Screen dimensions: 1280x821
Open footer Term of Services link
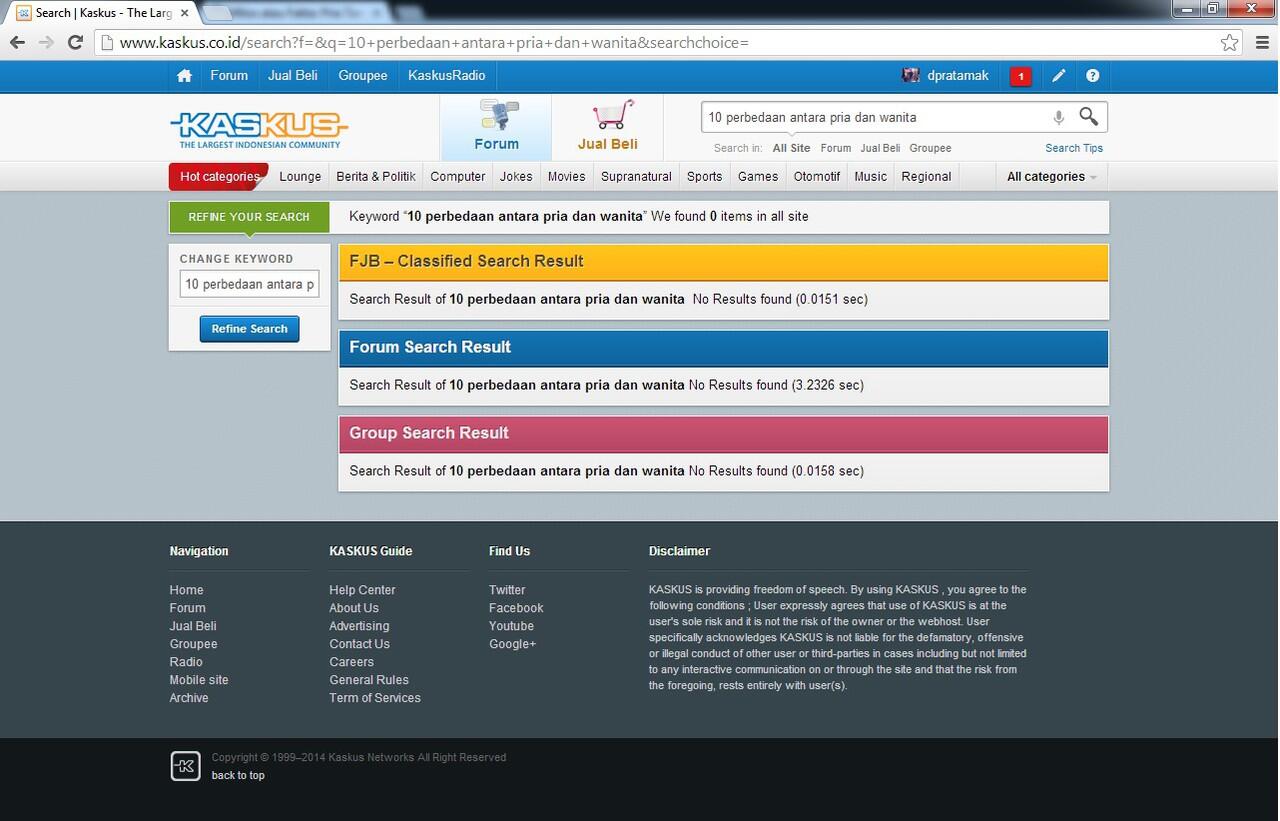[375, 698]
